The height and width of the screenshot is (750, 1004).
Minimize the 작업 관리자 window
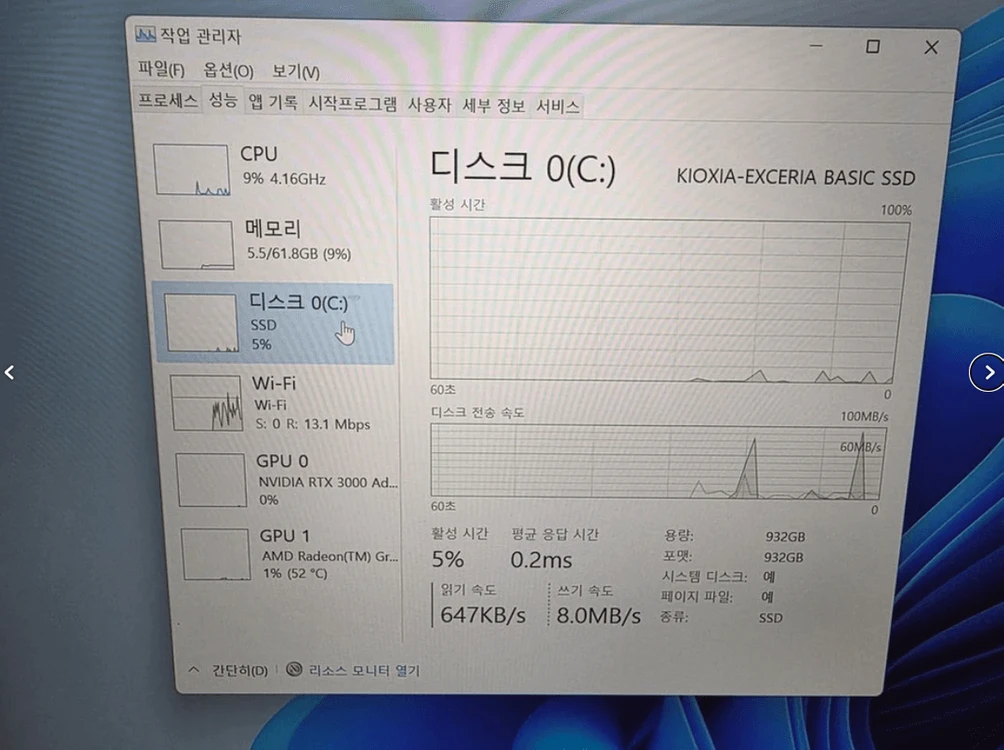(816, 45)
